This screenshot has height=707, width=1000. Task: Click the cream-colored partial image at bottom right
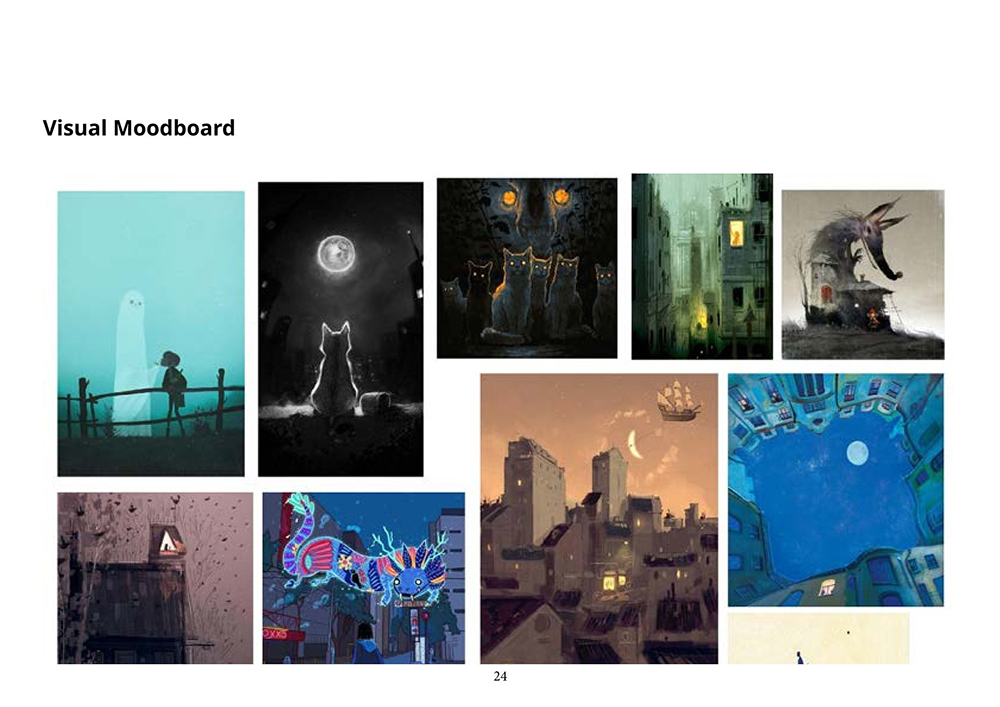[x=818, y=638]
